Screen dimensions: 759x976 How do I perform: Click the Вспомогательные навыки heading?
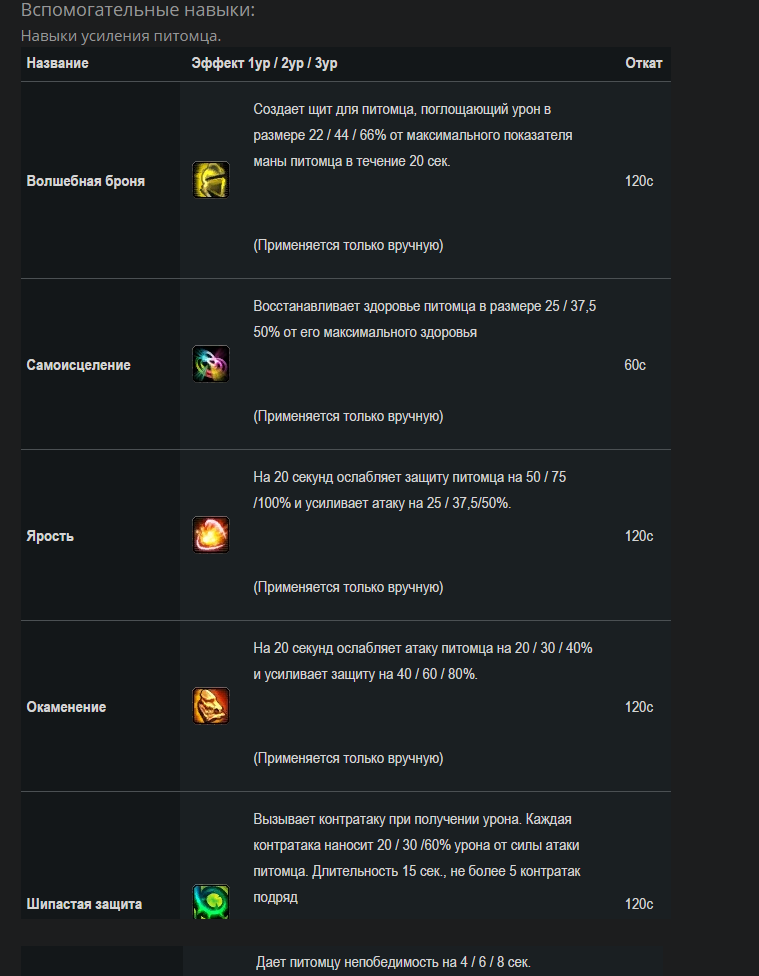click(138, 10)
